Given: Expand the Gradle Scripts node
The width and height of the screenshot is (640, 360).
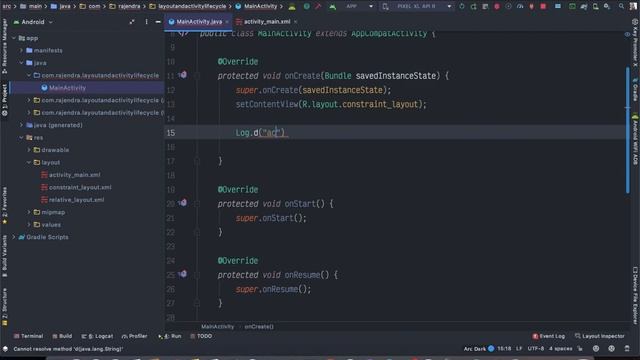Looking at the screenshot, I should tap(14, 237).
